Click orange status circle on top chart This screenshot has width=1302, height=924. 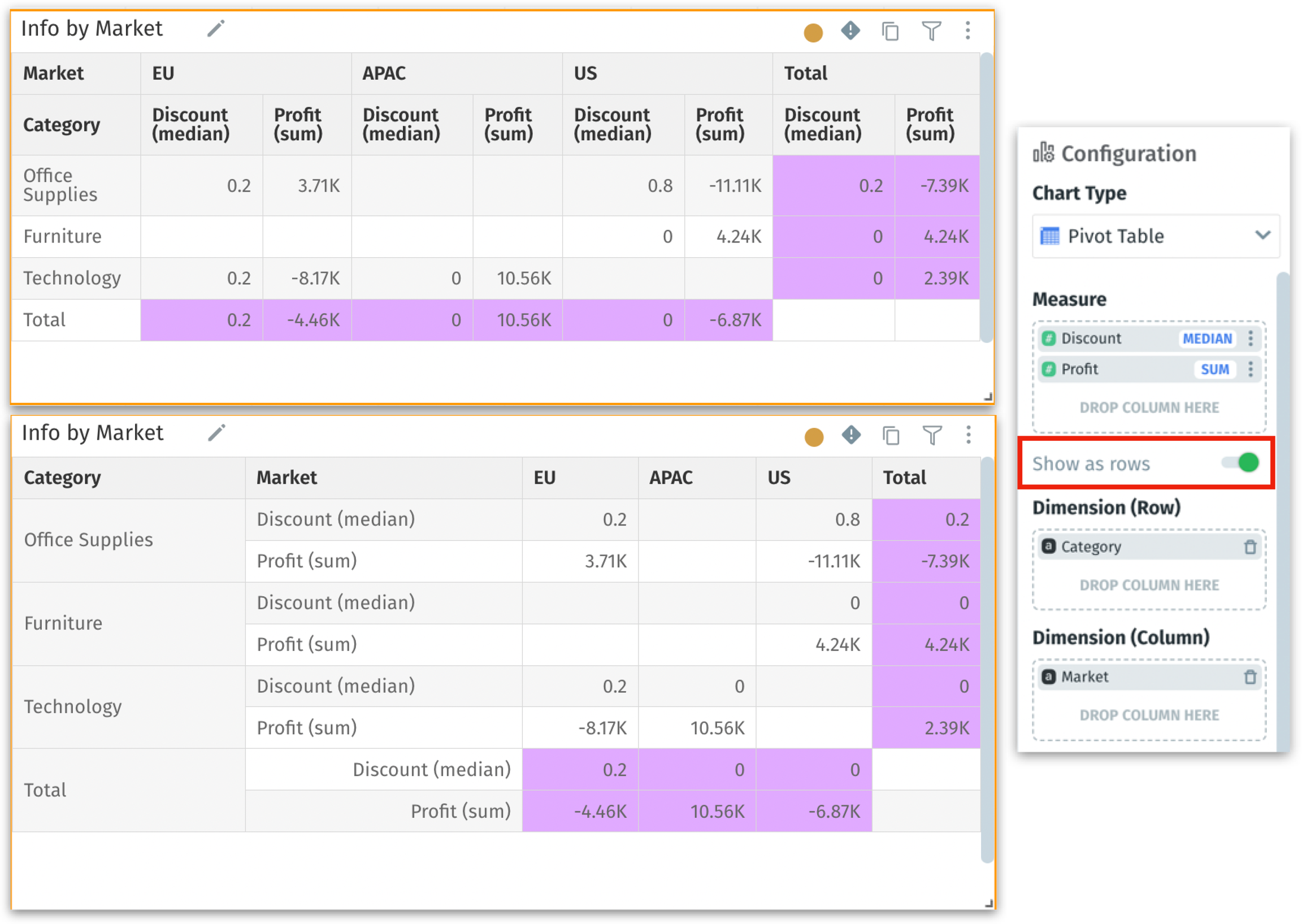pos(813,32)
